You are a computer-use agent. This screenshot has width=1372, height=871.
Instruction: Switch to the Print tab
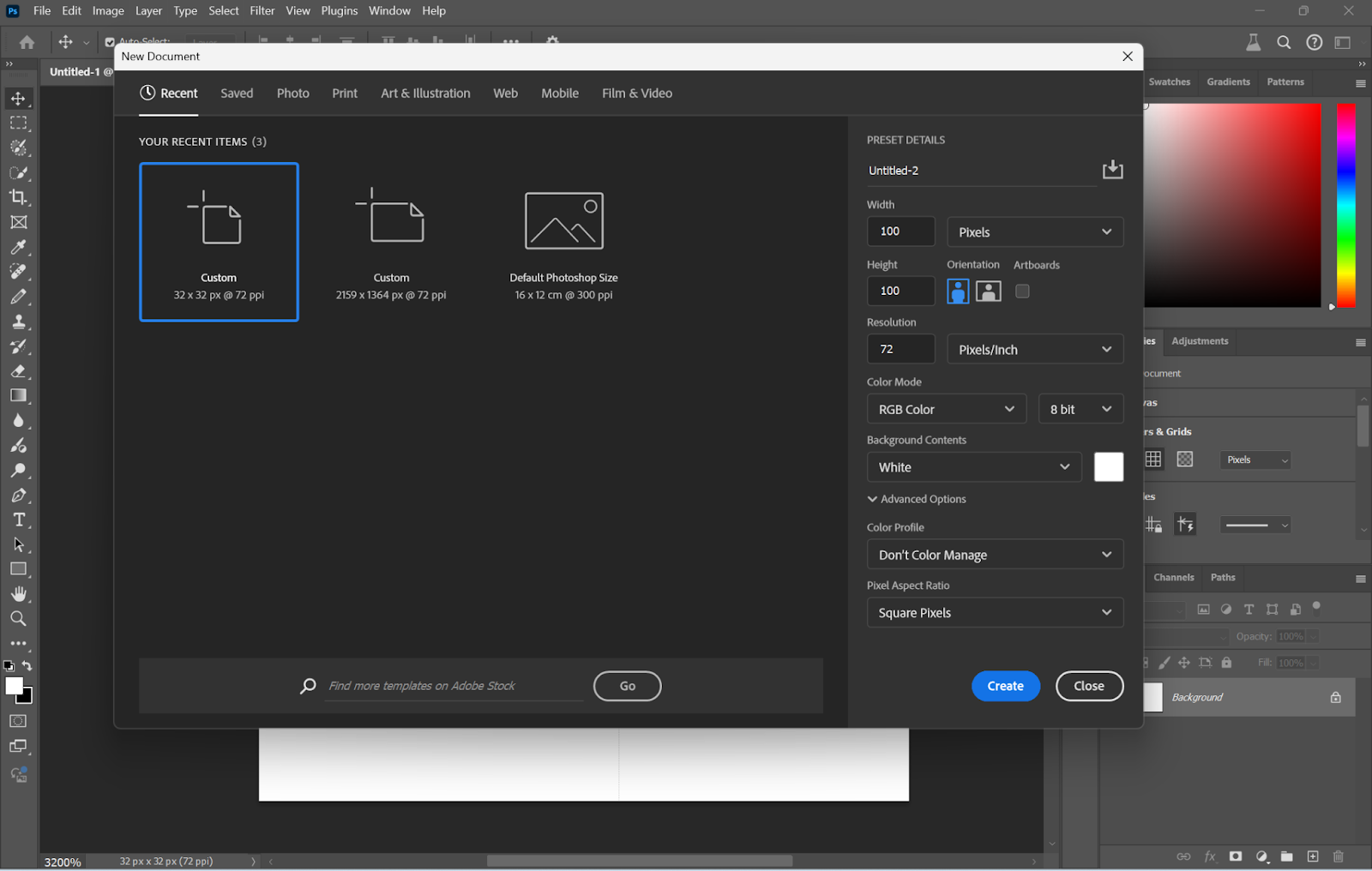click(345, 93)
